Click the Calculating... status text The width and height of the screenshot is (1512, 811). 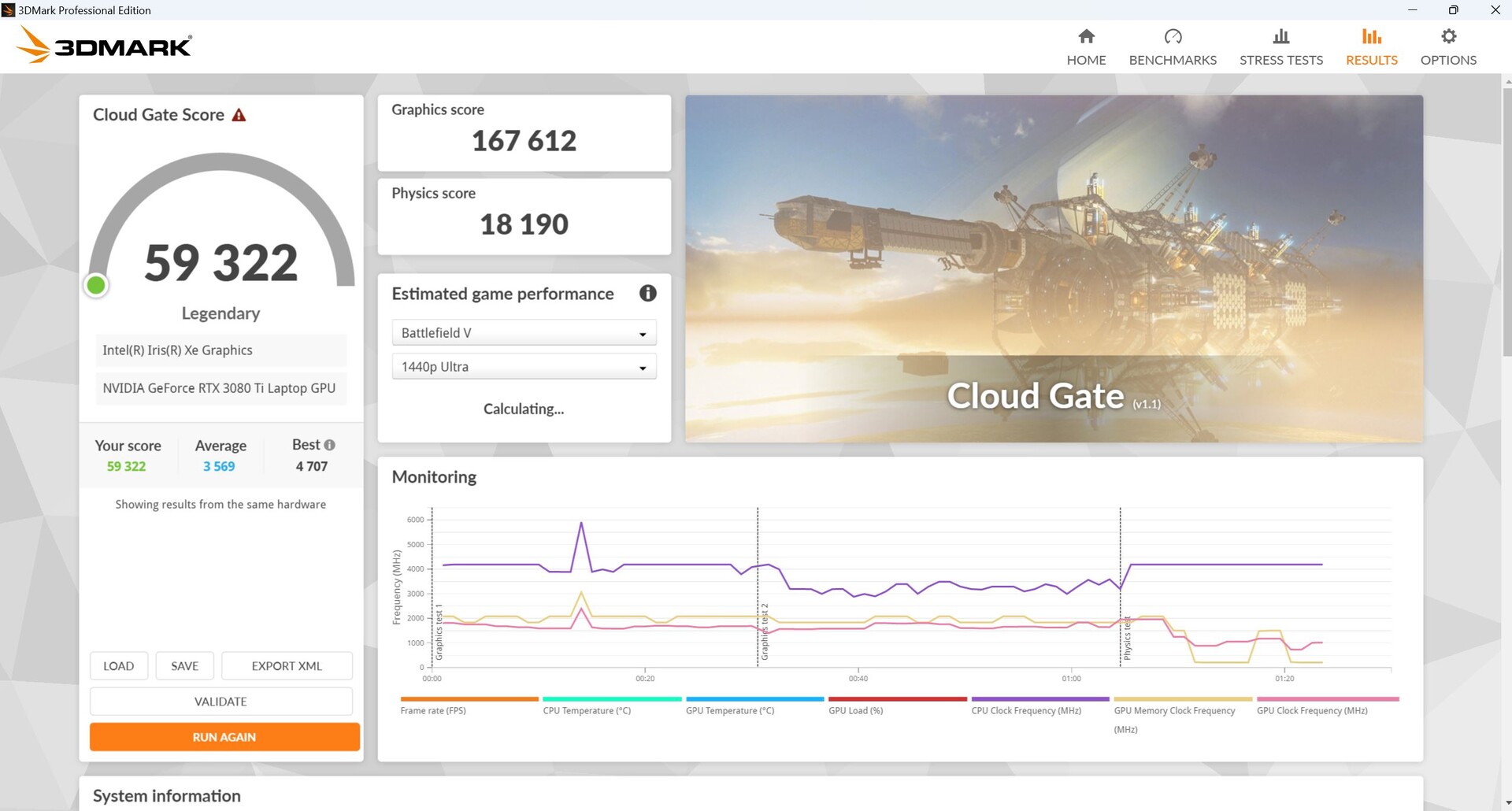tap(524, 409)
